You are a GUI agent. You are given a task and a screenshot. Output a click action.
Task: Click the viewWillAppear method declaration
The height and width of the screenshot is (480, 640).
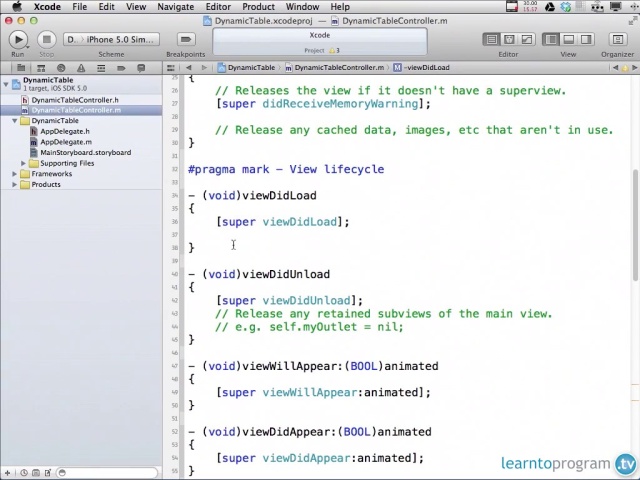pyautogui.click(x=313, y=366)
